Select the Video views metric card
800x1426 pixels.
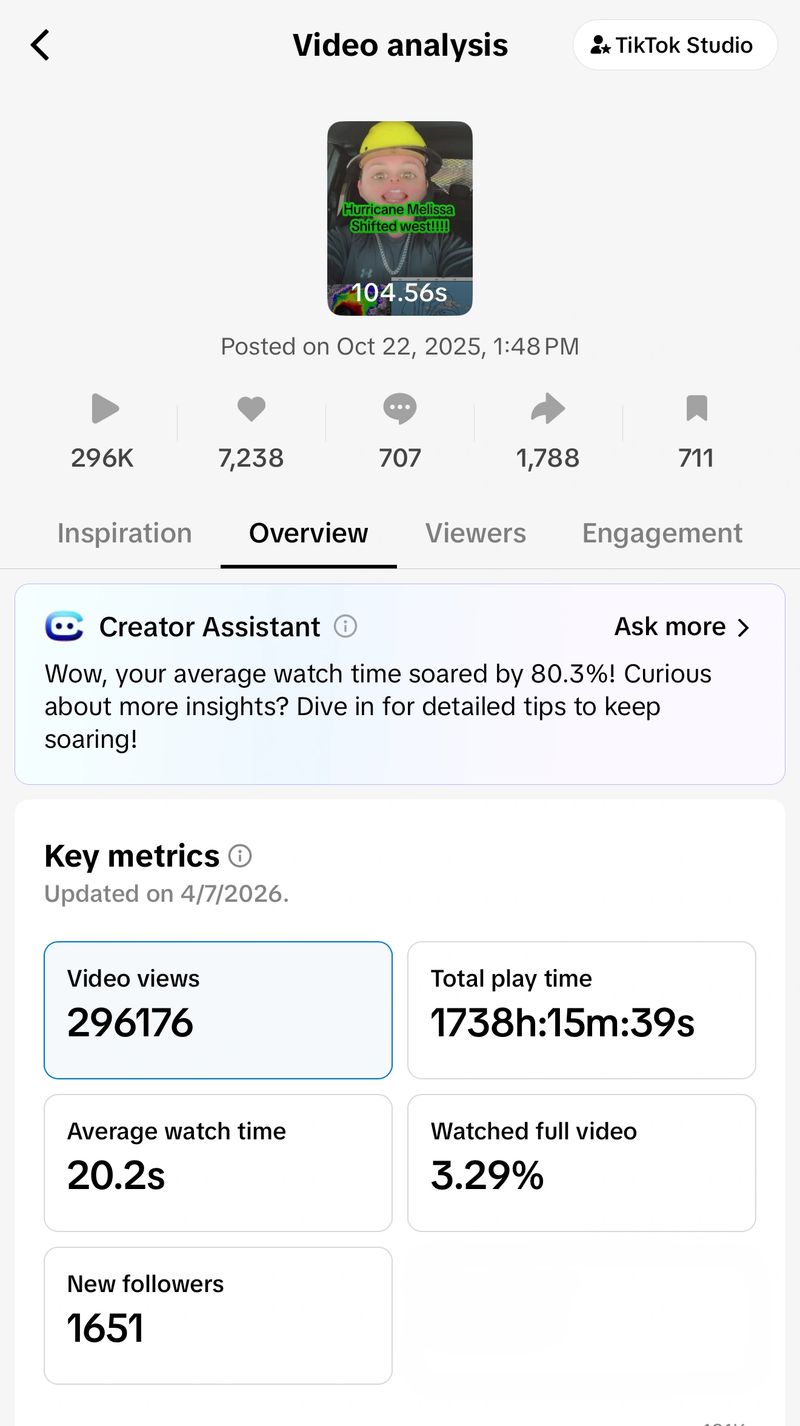218,1010
